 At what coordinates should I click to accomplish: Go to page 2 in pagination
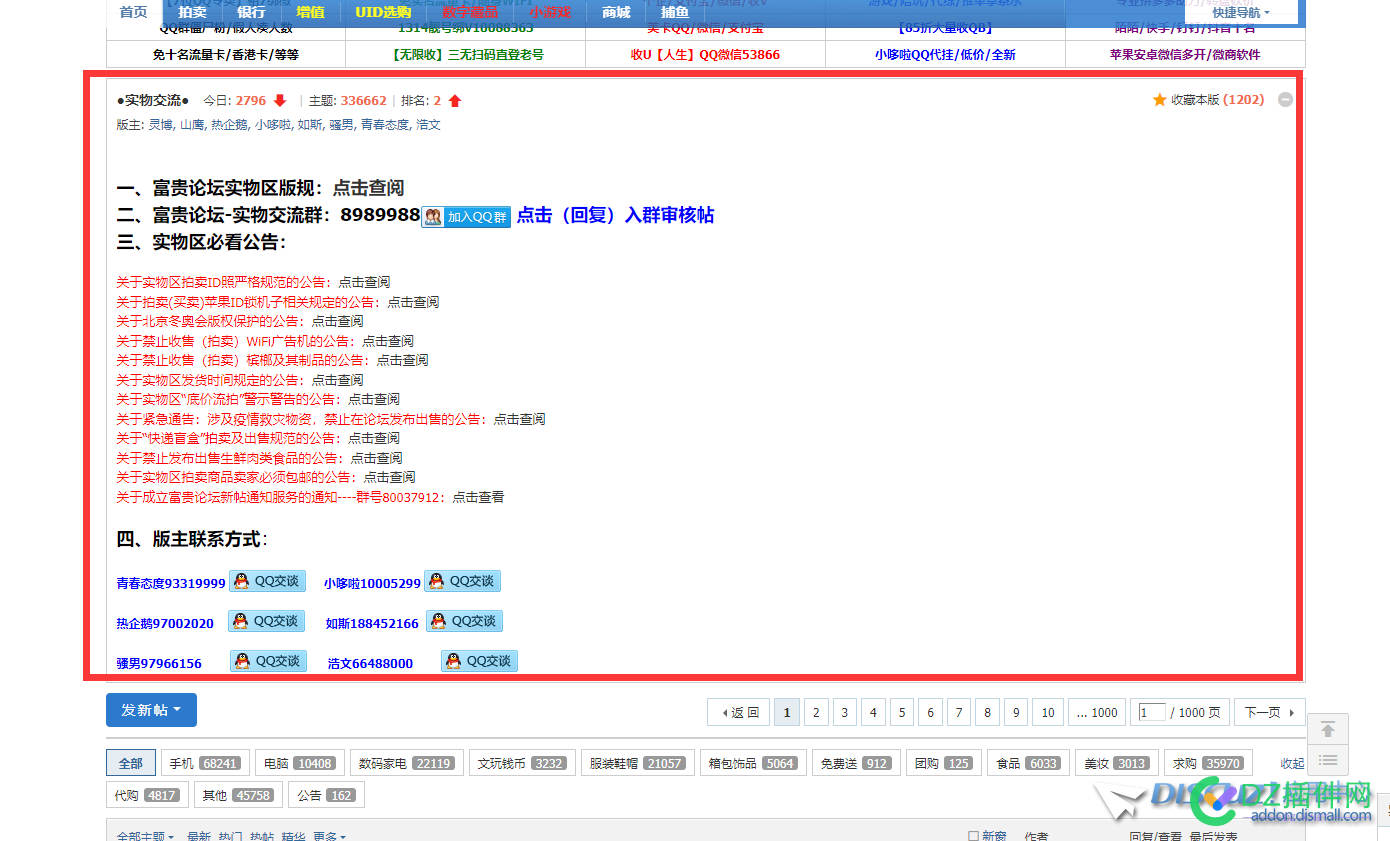pyautogui.click(x=816, y=712)
